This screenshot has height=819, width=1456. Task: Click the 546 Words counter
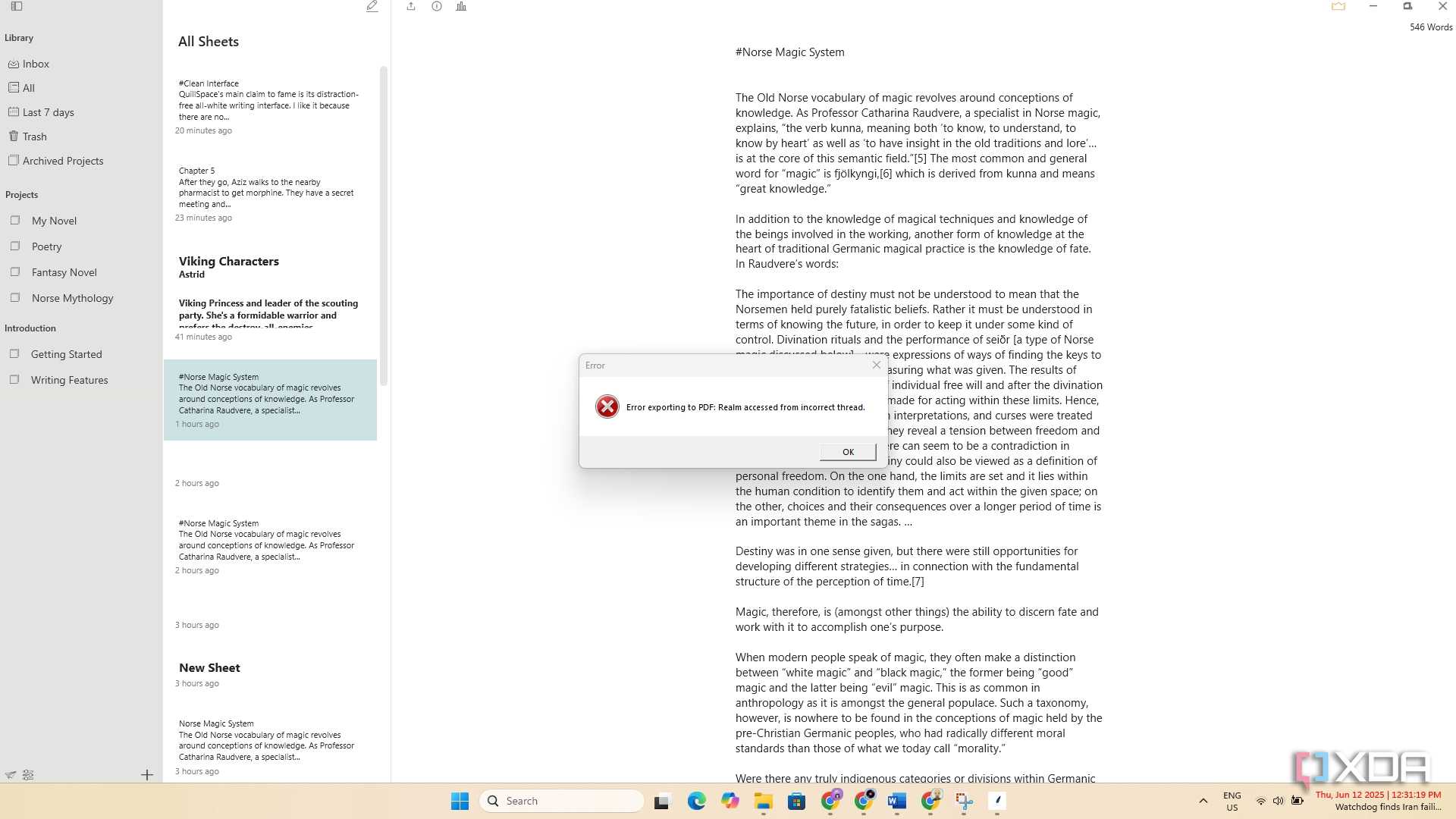[x=1431, y=27]
